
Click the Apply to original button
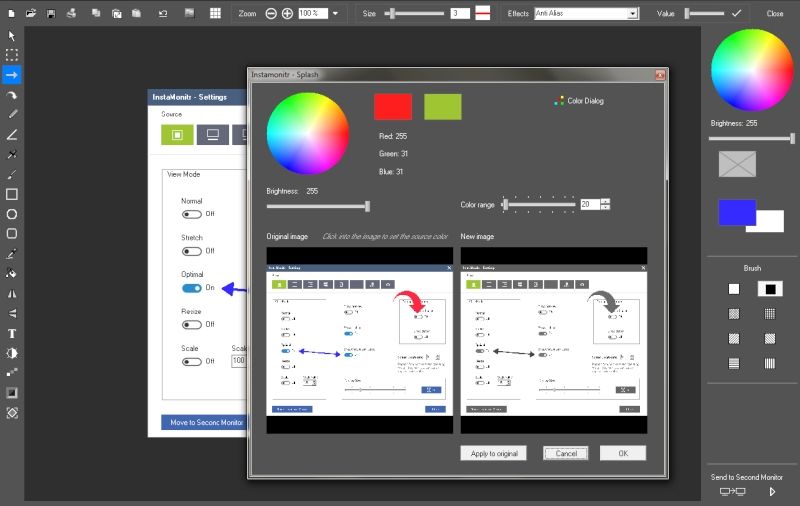(493, 453)
